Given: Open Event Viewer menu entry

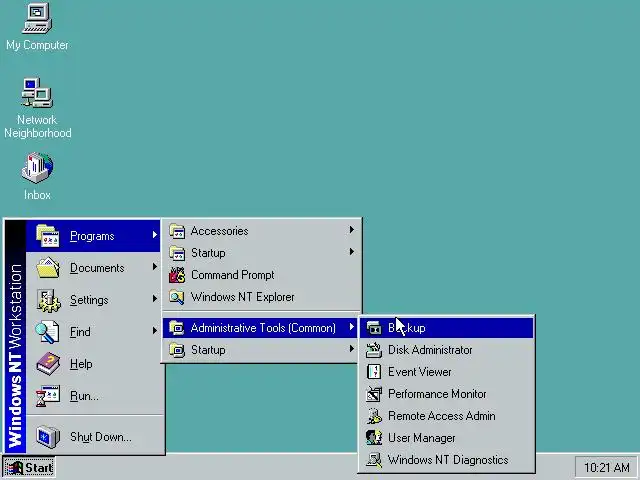Looking at the screenshot, I should point(447,372).
